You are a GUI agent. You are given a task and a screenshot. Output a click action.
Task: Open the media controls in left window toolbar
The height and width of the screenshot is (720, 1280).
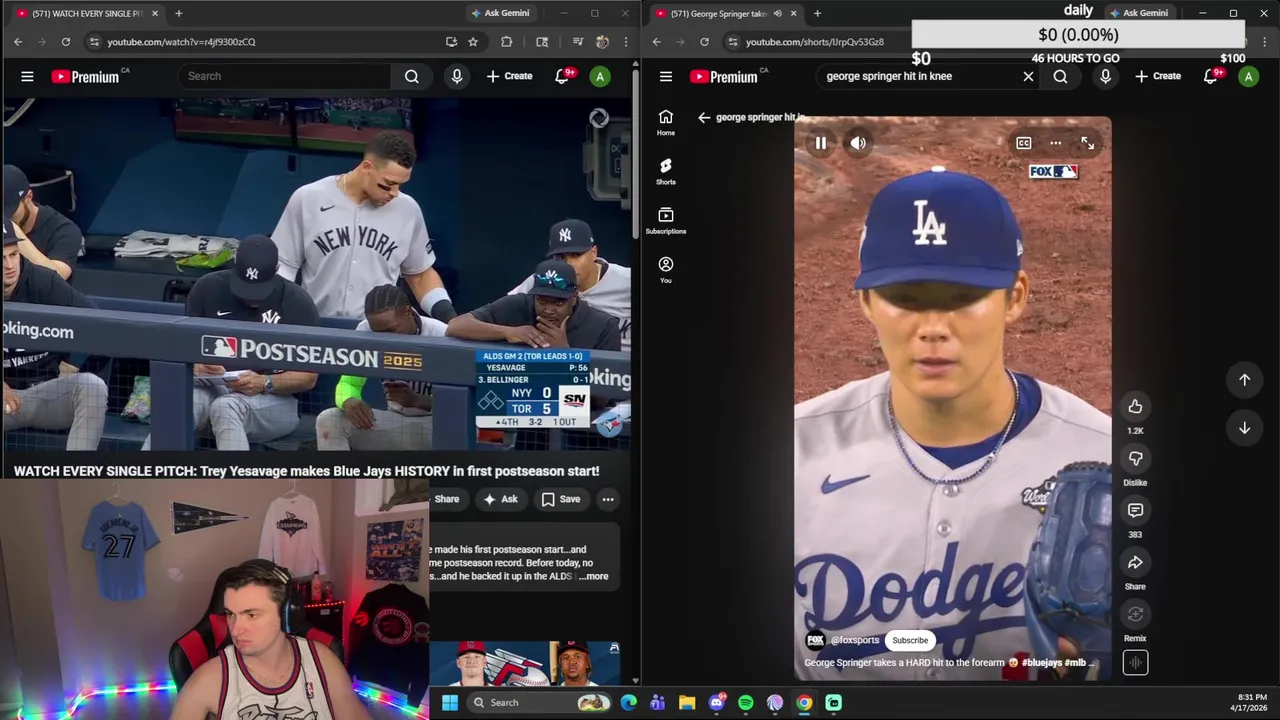[x=577, y=42]
